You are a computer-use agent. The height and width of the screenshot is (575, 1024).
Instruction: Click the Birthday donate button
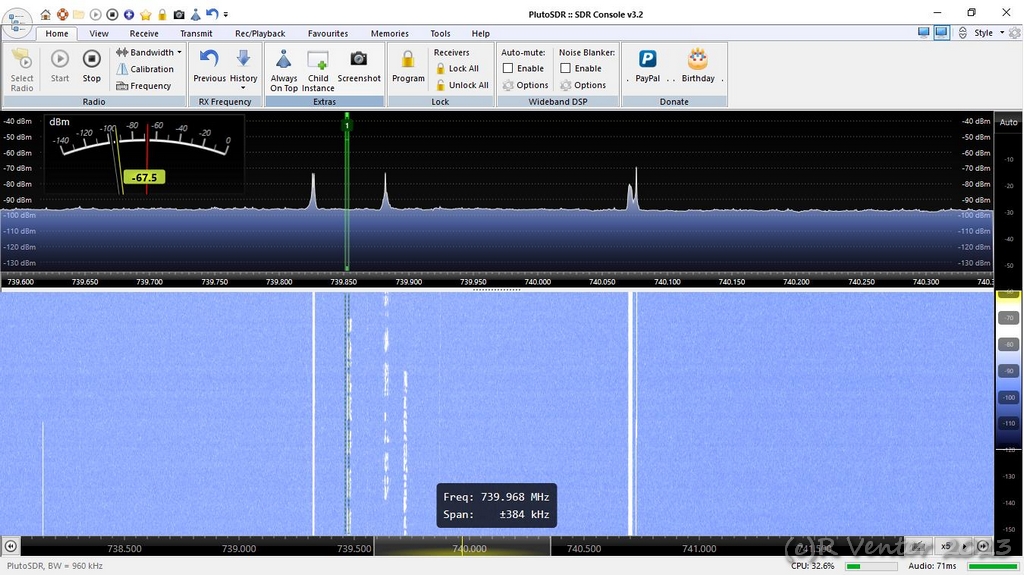coord(698,67)
